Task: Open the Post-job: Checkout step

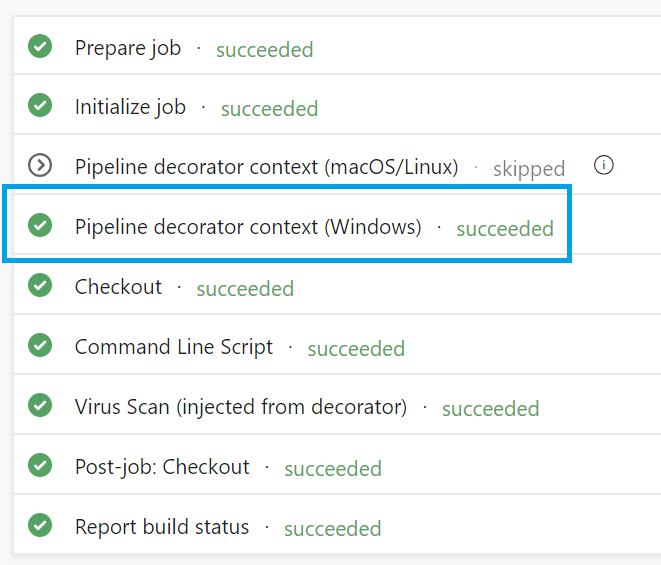Action: [162, 467]
